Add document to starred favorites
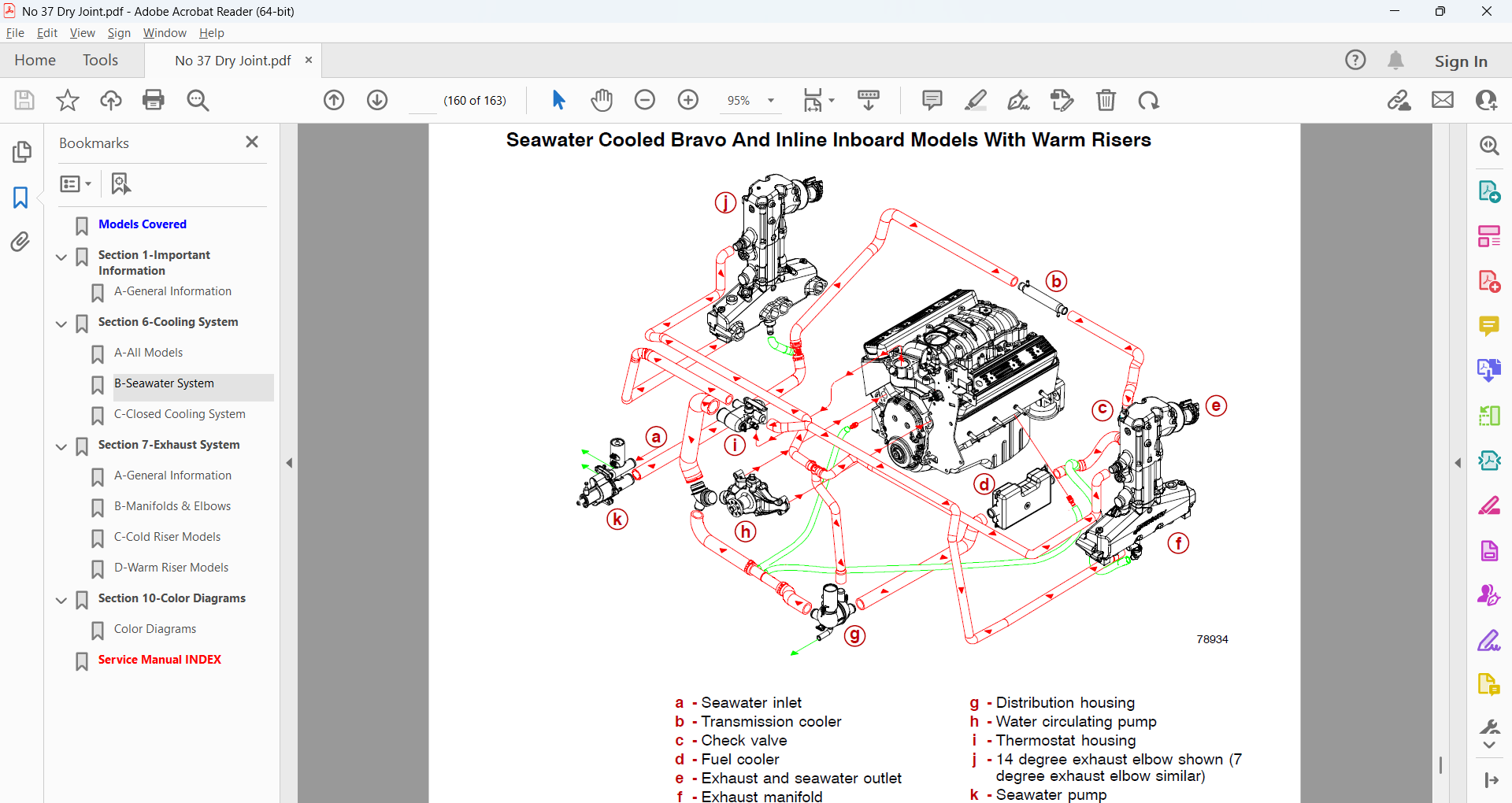Screen dimensions: 1512x803 click(68, 100)
